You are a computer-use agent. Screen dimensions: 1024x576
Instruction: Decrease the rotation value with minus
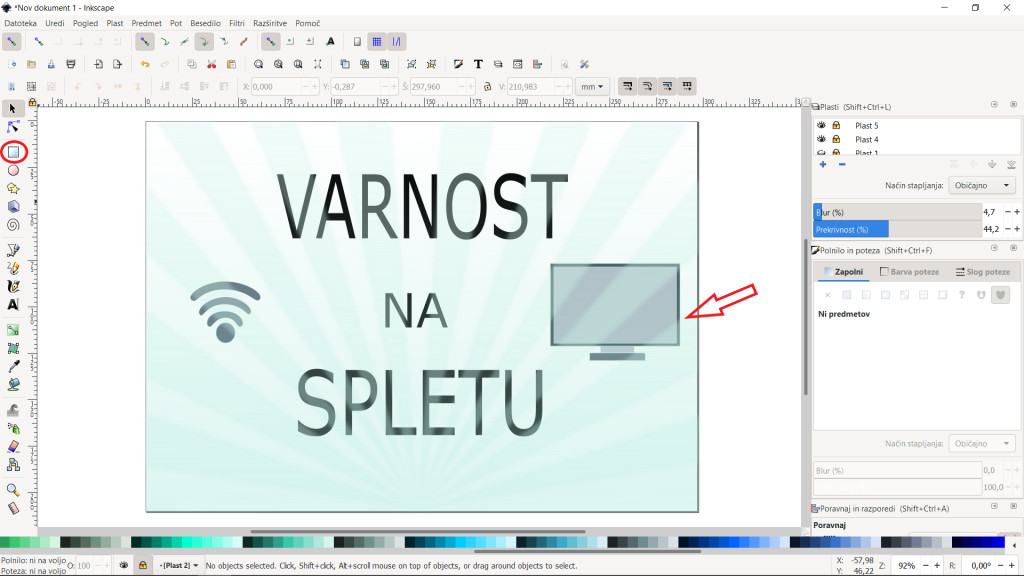tap(1000, 566)
